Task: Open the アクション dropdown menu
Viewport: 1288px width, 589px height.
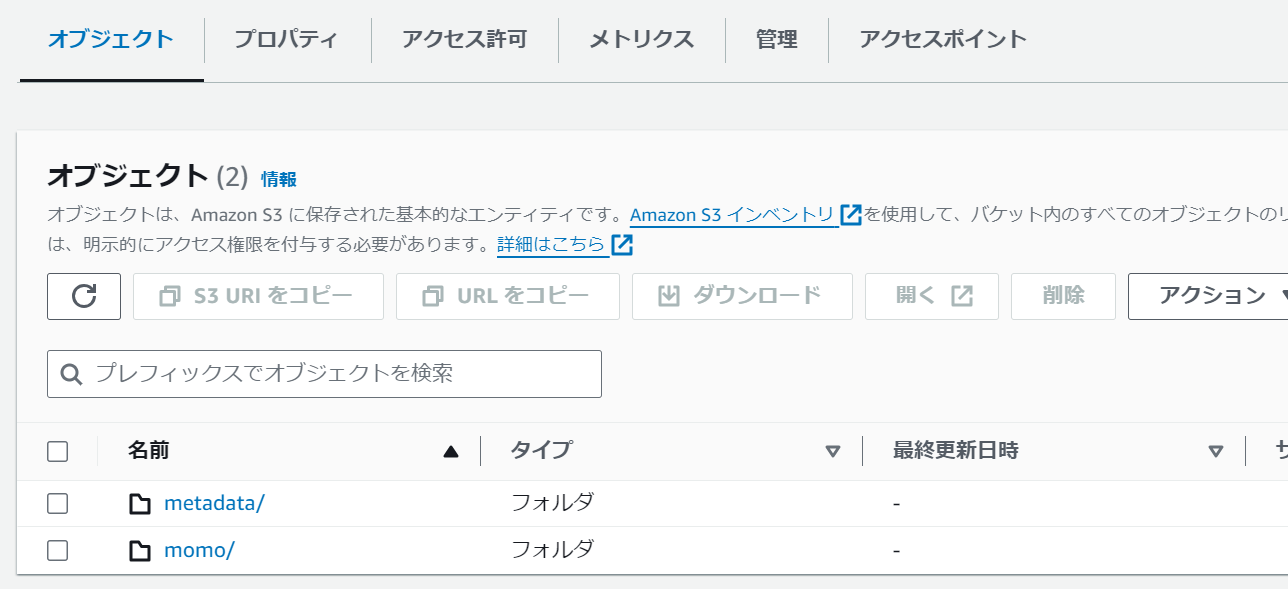Action: [x=1212, y=296]
